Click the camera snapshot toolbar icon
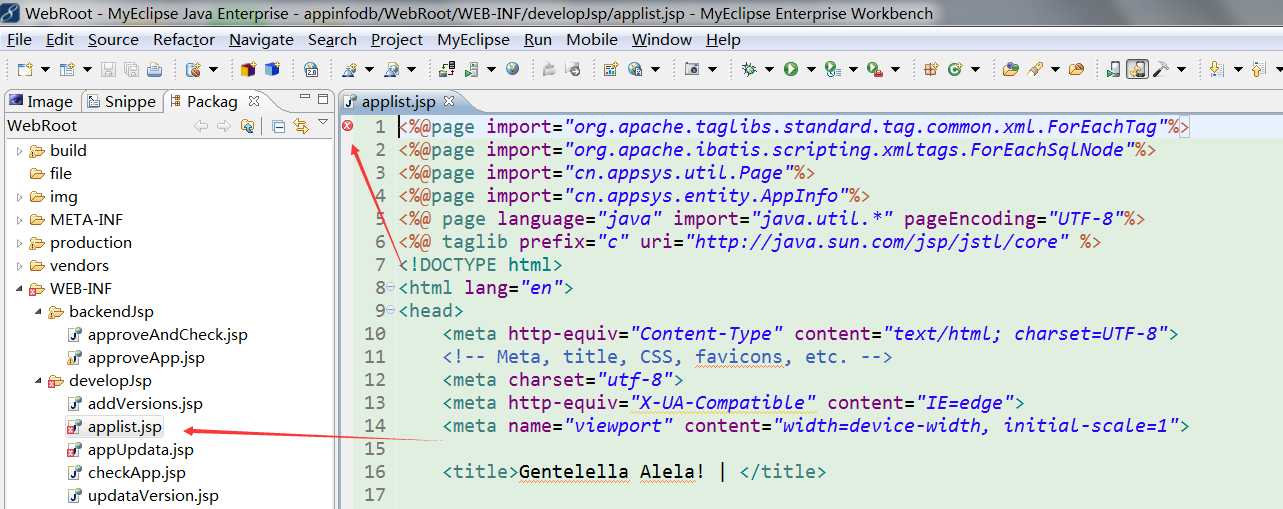Image resolution: width=1283 pixels, height=509 pixels. point(691,69)
